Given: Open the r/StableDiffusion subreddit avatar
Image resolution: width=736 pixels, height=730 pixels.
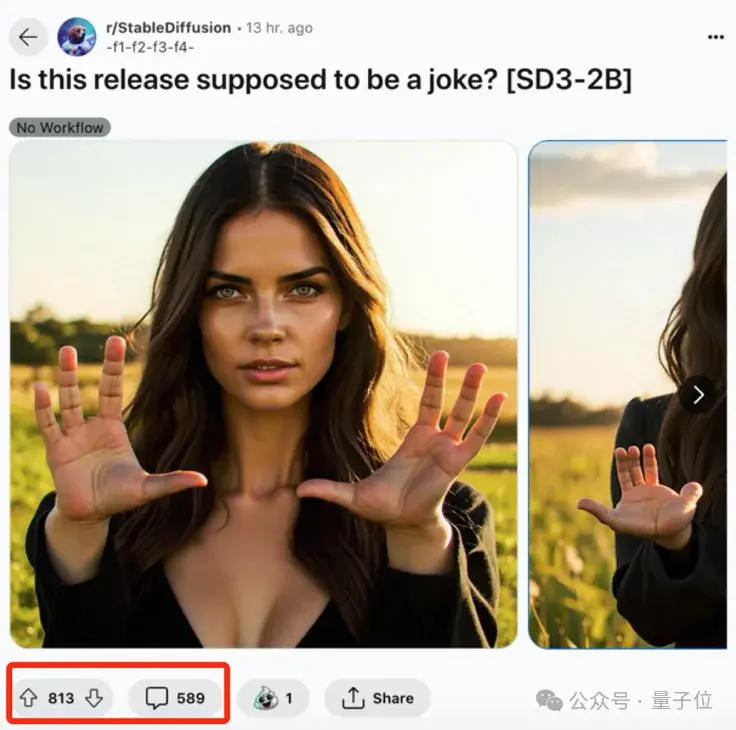Looking at the screenshot, I should pyautogui.click(x=77, y=37).
